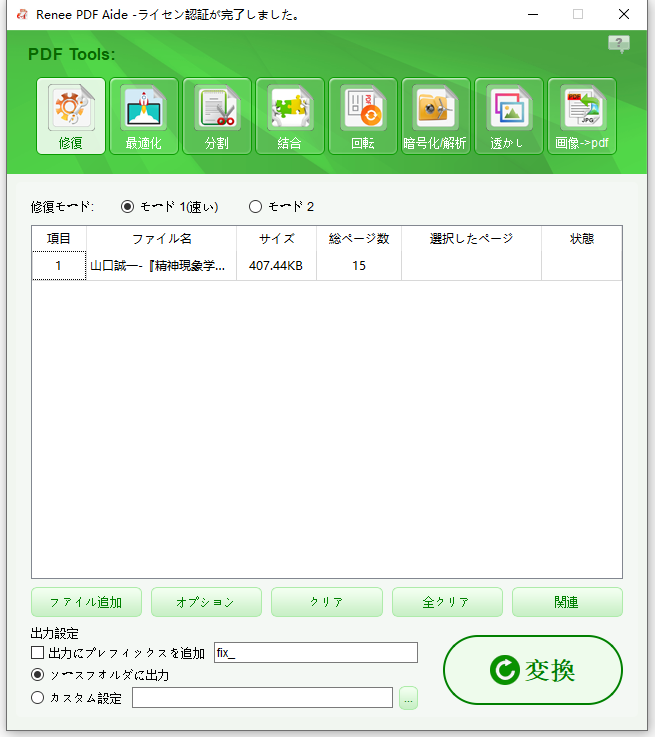This screenshot has width=655, height=737.
Task: Open the 結合 merge tool
Action: coord(290,116)
